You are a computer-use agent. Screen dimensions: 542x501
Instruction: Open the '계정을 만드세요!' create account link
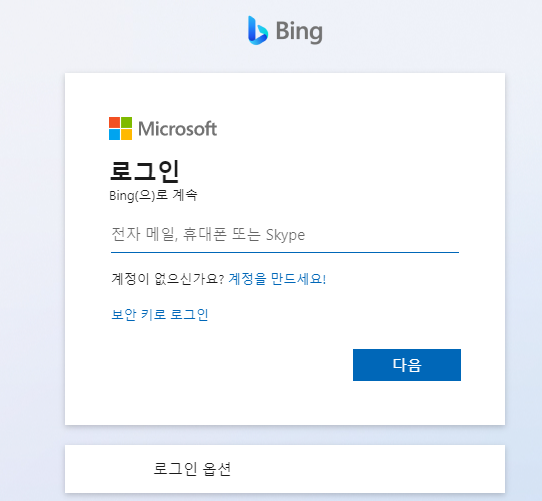pos(277,279)
